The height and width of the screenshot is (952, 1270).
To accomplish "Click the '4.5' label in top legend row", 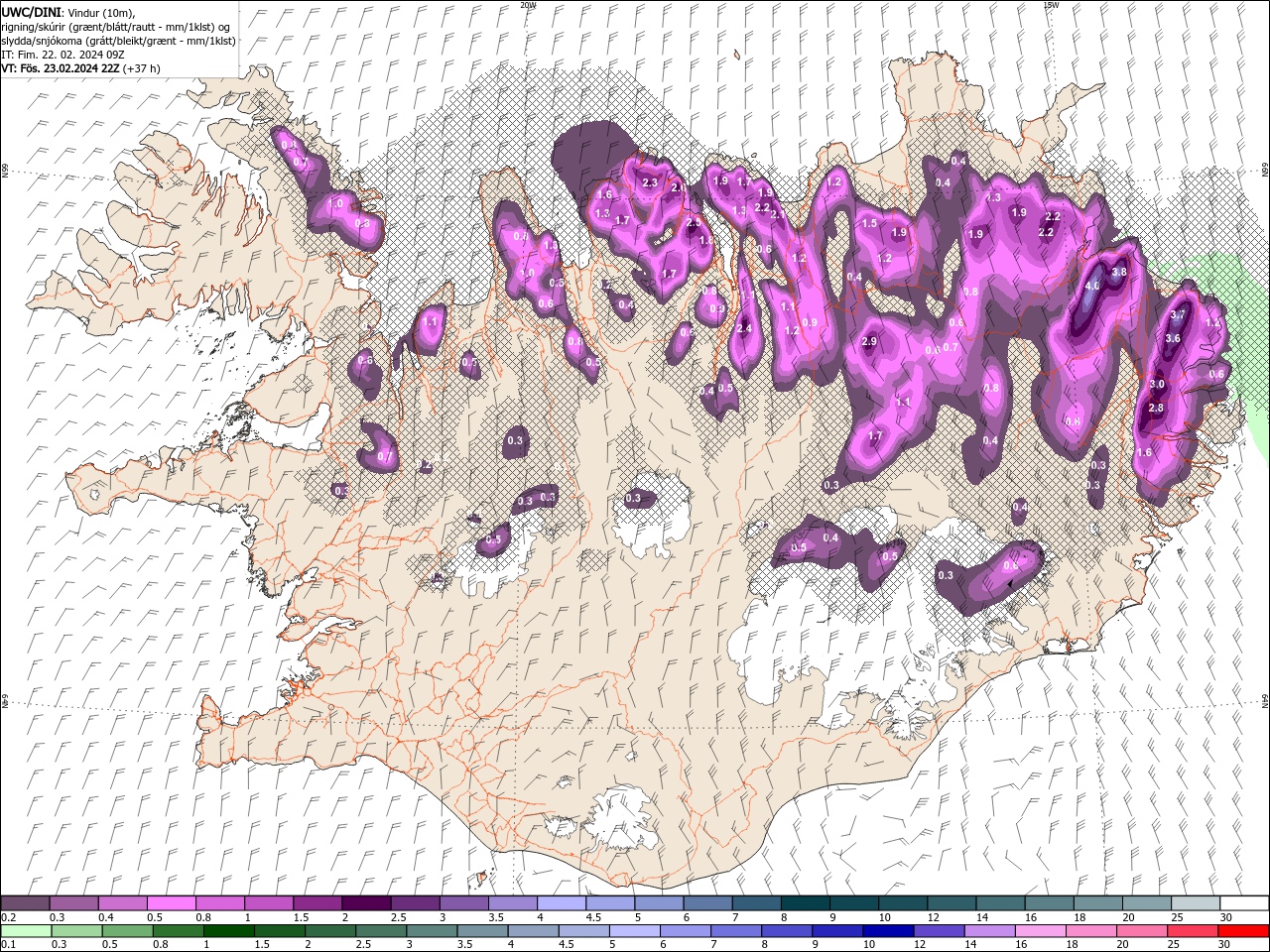I will 593,917.
